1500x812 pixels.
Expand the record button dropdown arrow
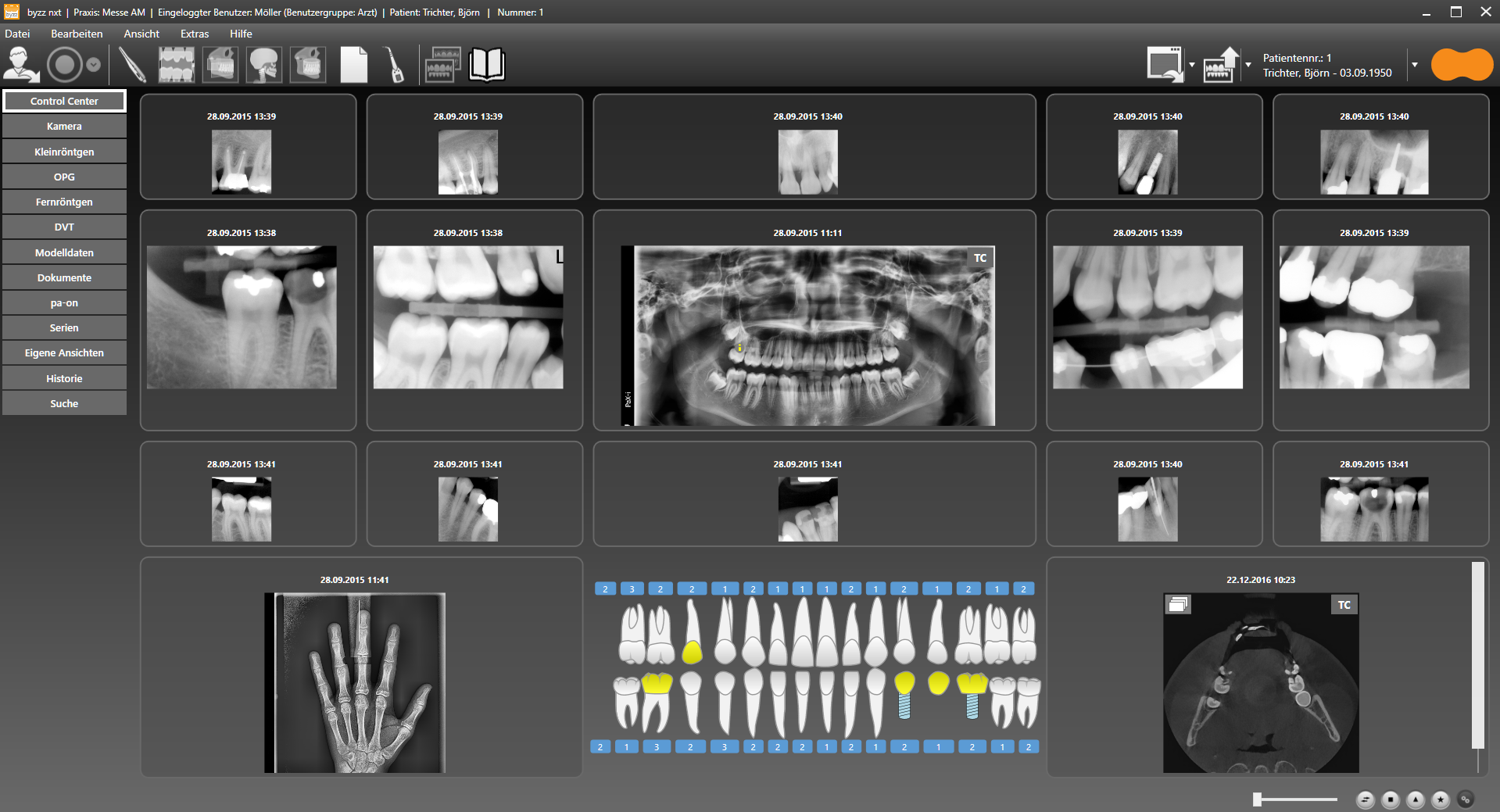point(94,65)
